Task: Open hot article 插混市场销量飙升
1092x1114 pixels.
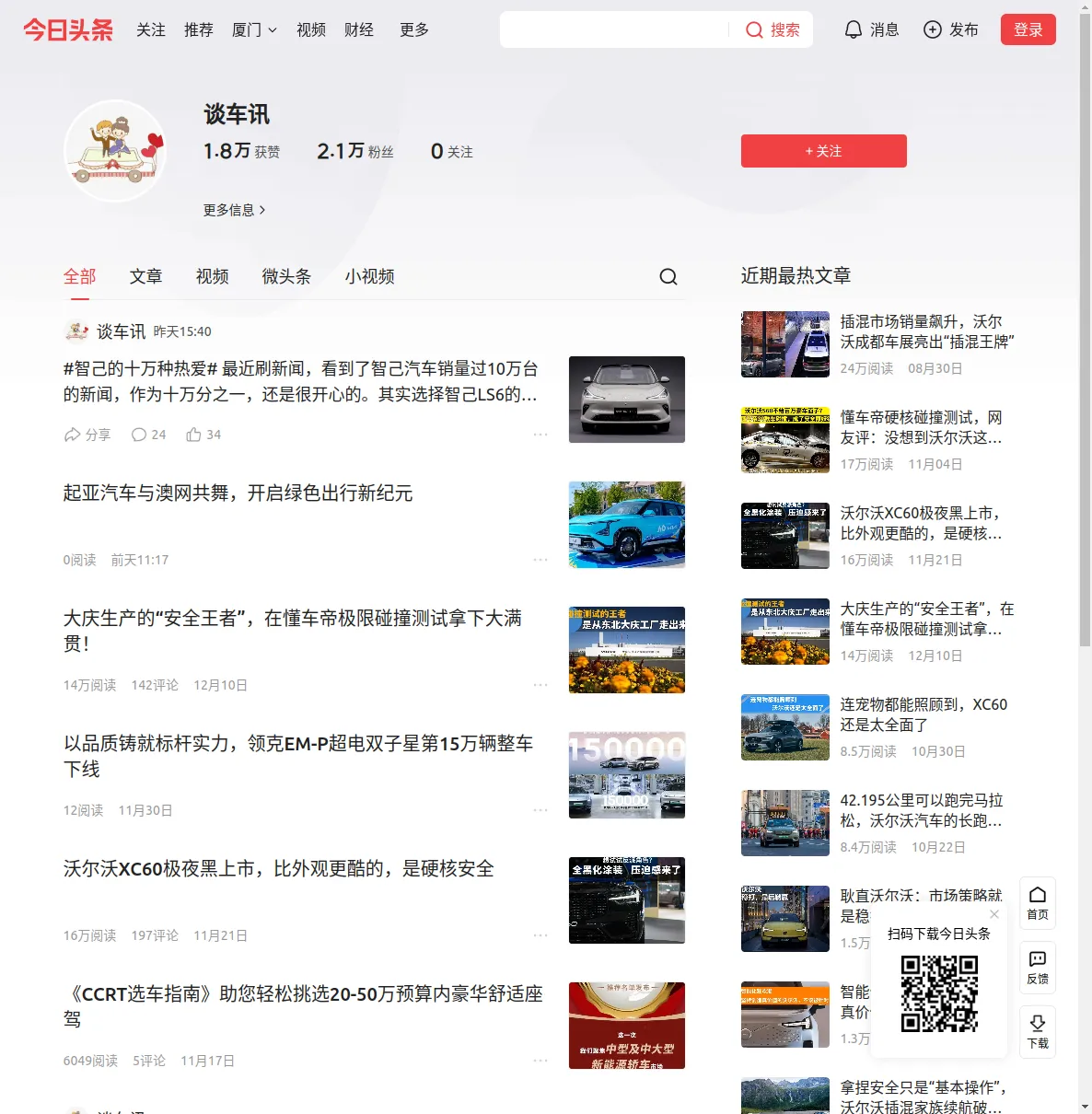Action: (x=927, y=331)
